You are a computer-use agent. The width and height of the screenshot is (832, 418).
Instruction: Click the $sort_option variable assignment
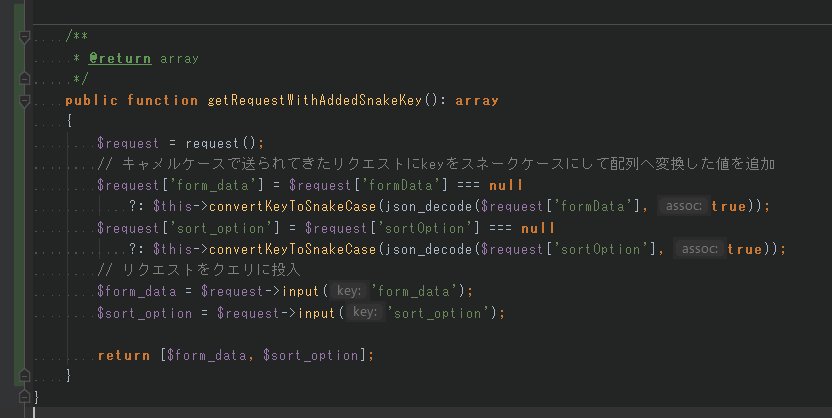(x=143, y=313)
